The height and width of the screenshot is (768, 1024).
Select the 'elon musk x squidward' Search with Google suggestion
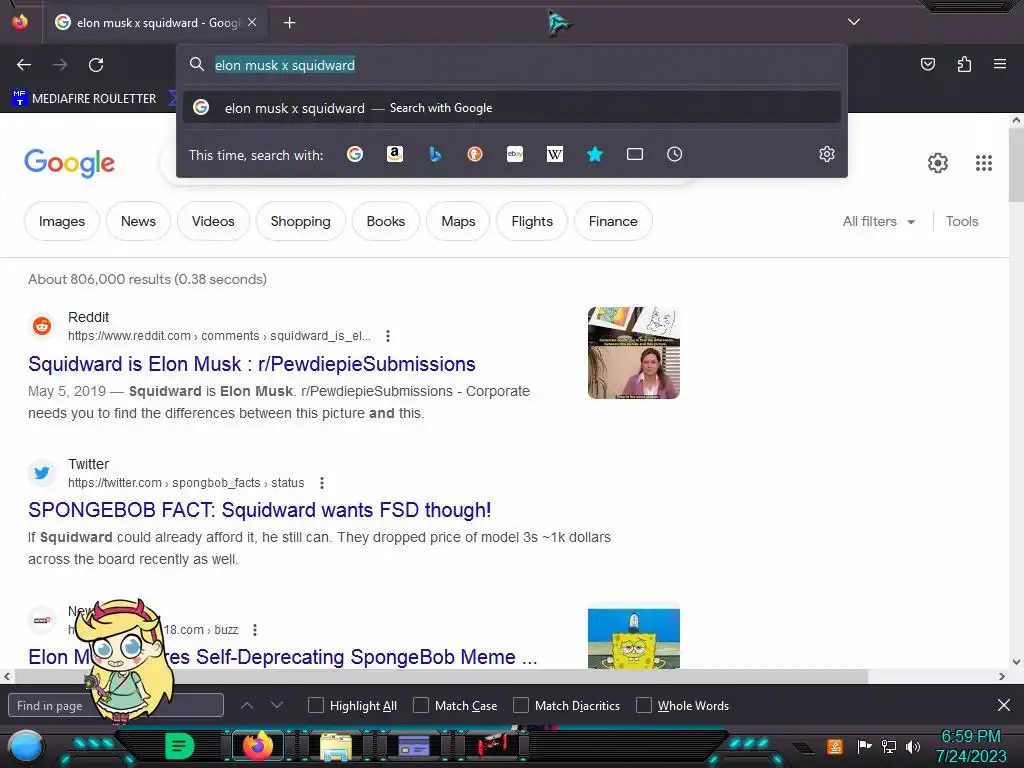(511, 108)
